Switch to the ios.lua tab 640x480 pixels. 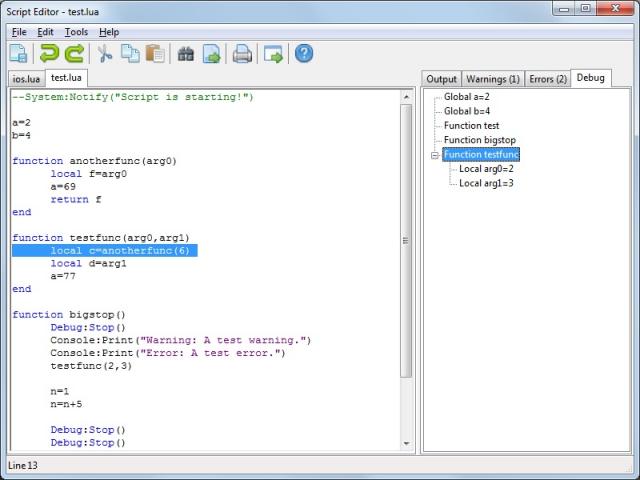[x=25, y=78]
